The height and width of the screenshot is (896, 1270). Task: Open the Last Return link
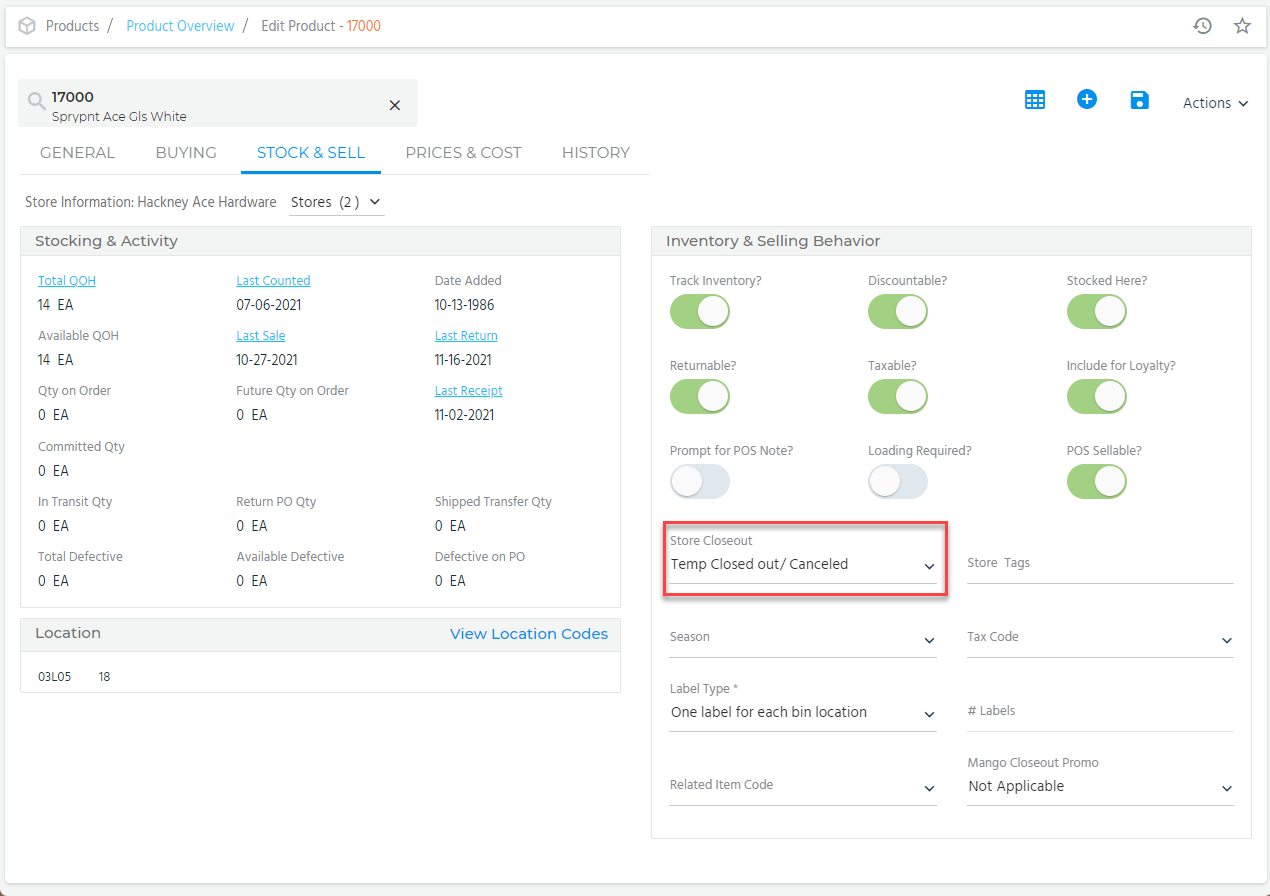coord(466,336)
